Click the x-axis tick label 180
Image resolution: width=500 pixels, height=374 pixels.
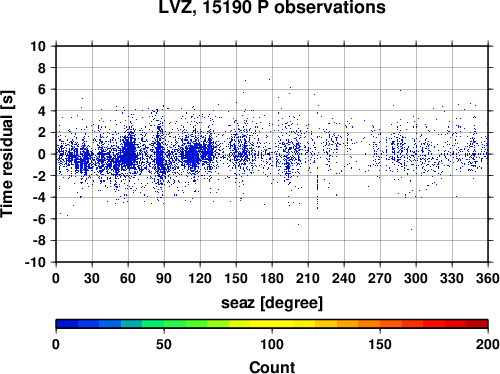(272, 278)
